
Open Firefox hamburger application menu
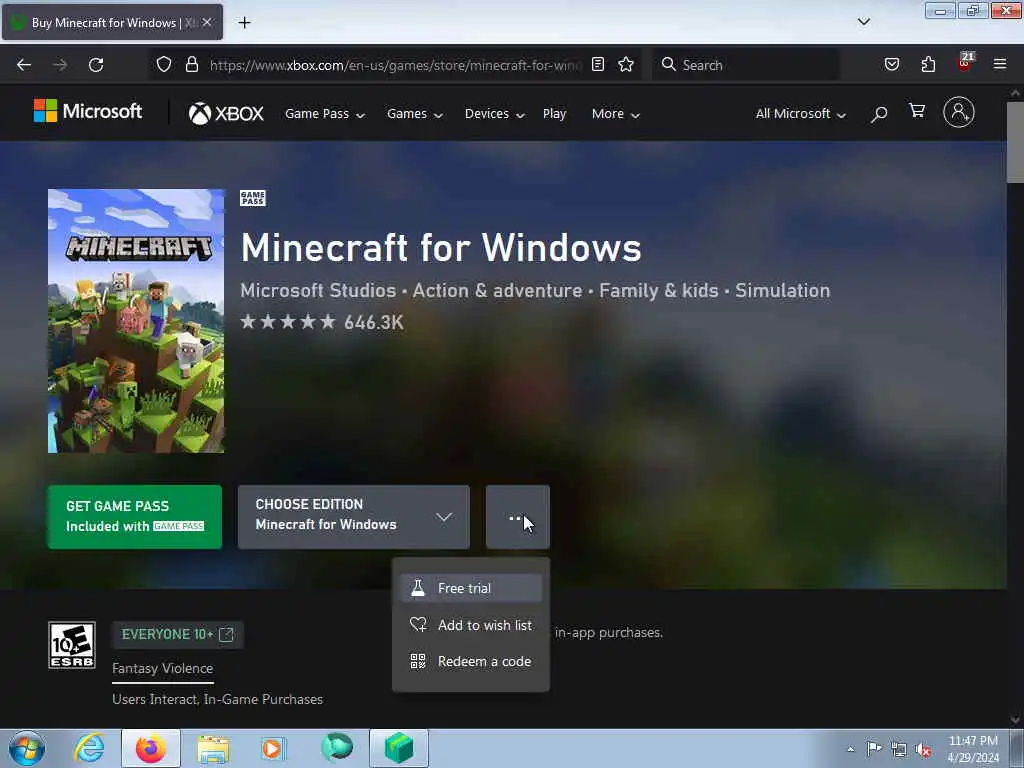[x=1000, y=64]
